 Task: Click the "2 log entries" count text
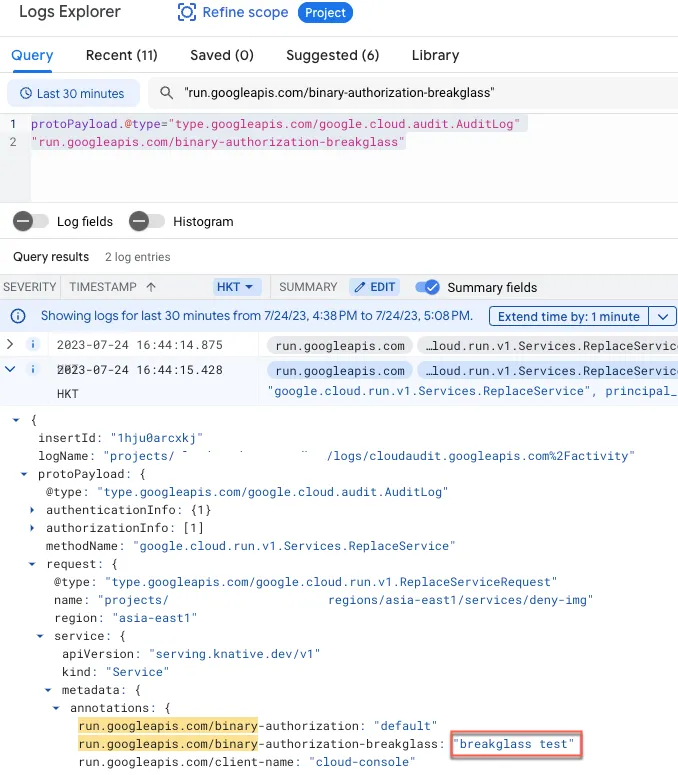pos(137,257)
